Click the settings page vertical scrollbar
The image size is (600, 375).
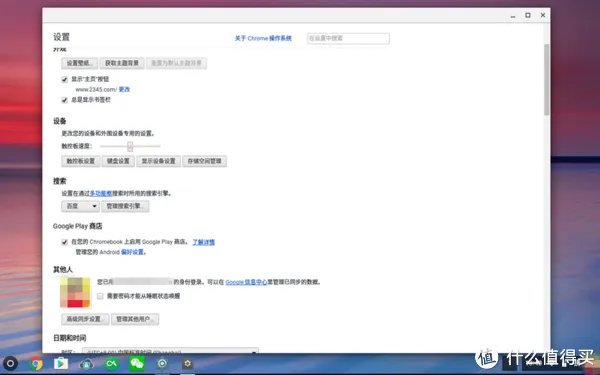click(547, 80)
